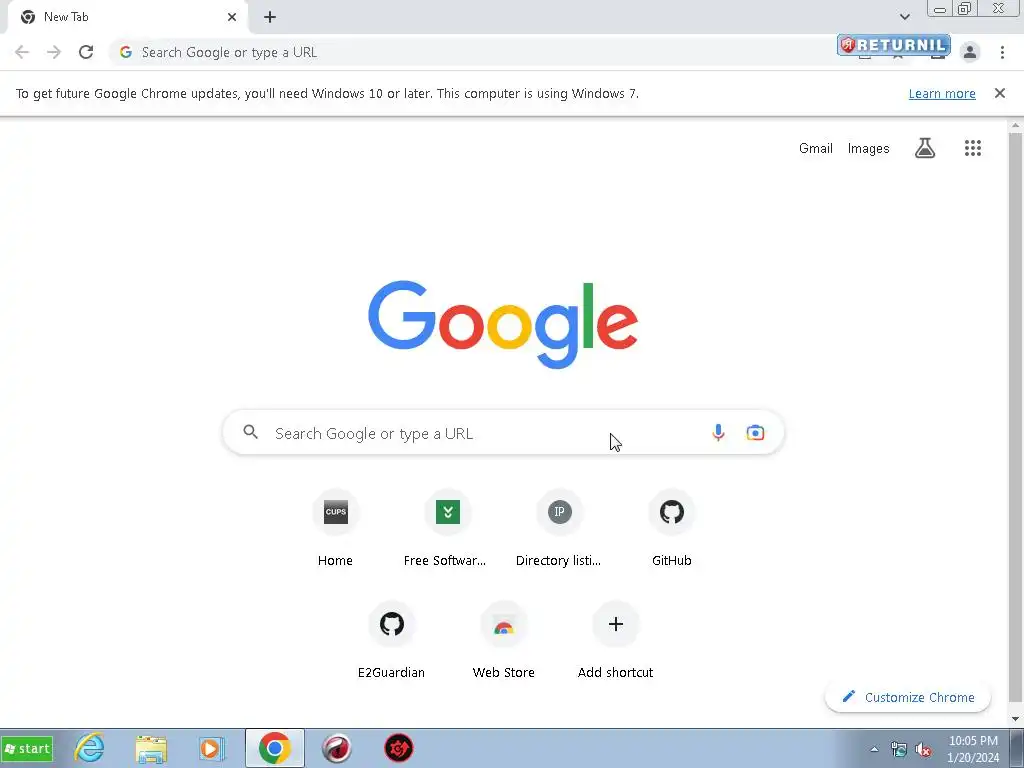The width and height of the screenshot is (1024, 768).
Task: Click the Customize Chrome button
Action: pyautogui.click(x=908, y=697)
